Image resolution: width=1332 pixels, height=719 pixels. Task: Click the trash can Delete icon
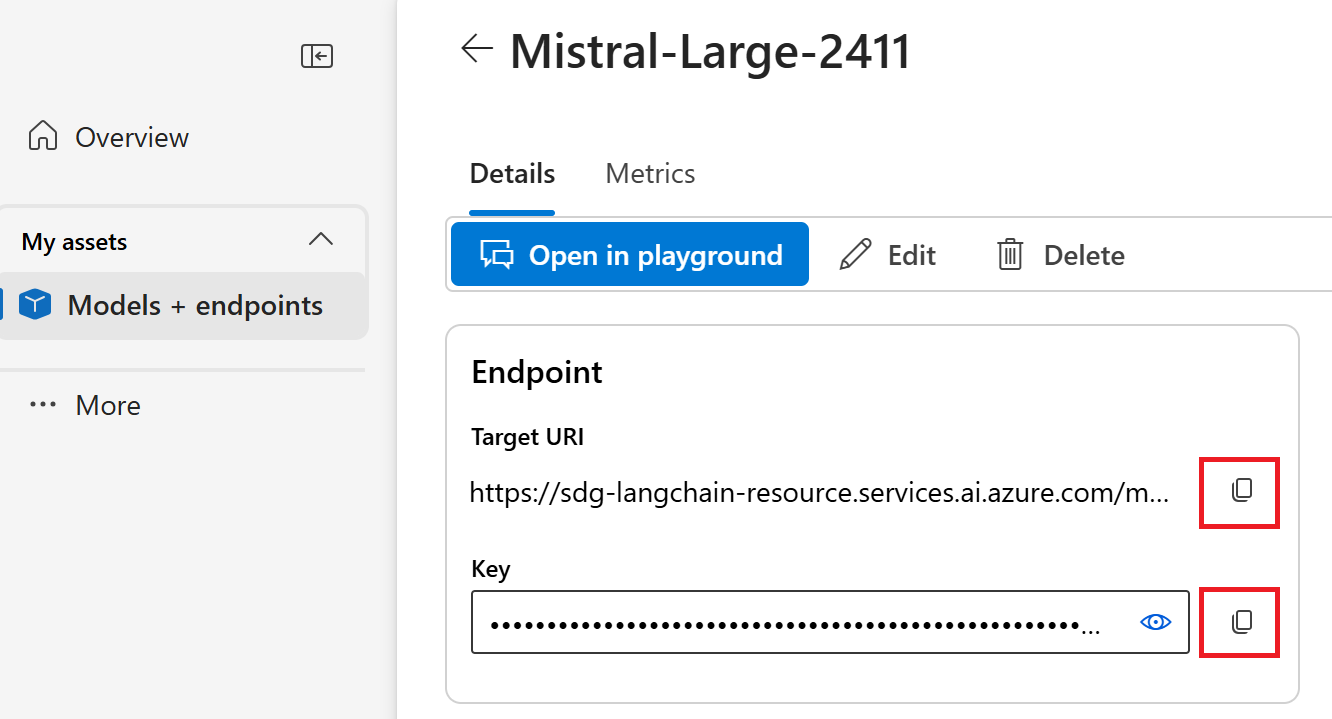click(1011, 255)
